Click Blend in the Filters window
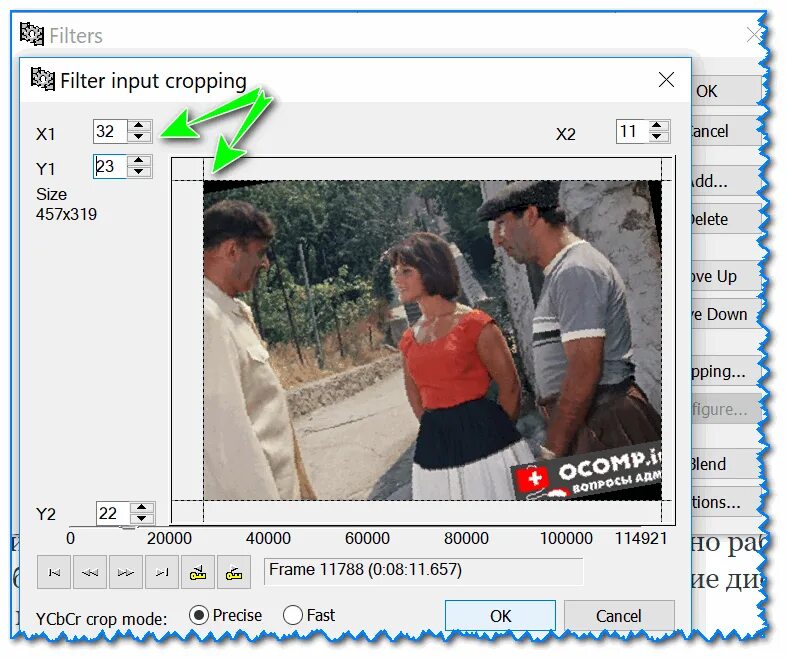Viewport: 787px width, 659px height. click(x=726, y=464)
